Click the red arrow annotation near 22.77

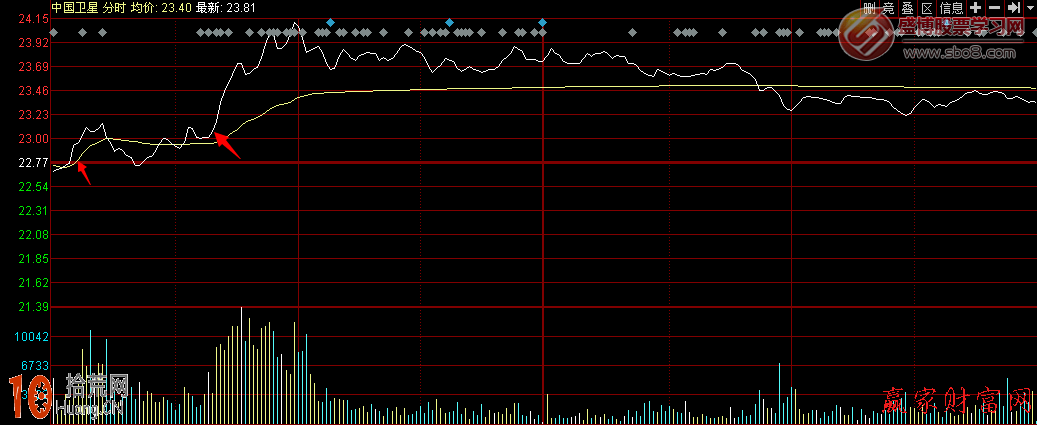coord(84,173)
